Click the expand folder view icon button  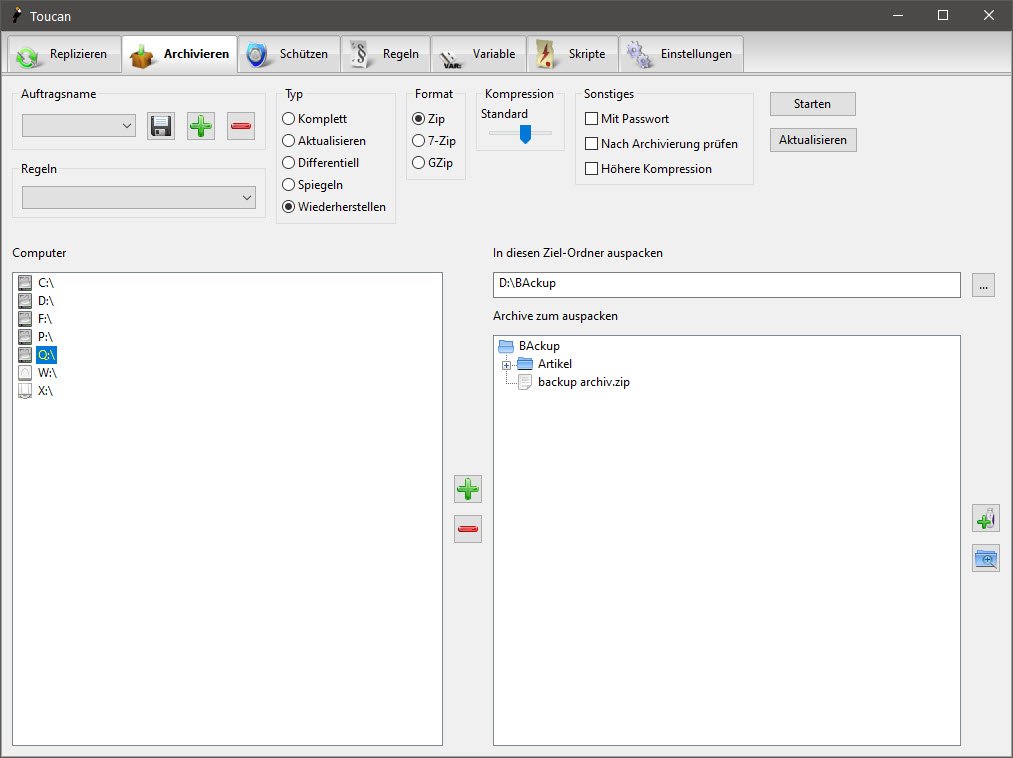[986, 558]
